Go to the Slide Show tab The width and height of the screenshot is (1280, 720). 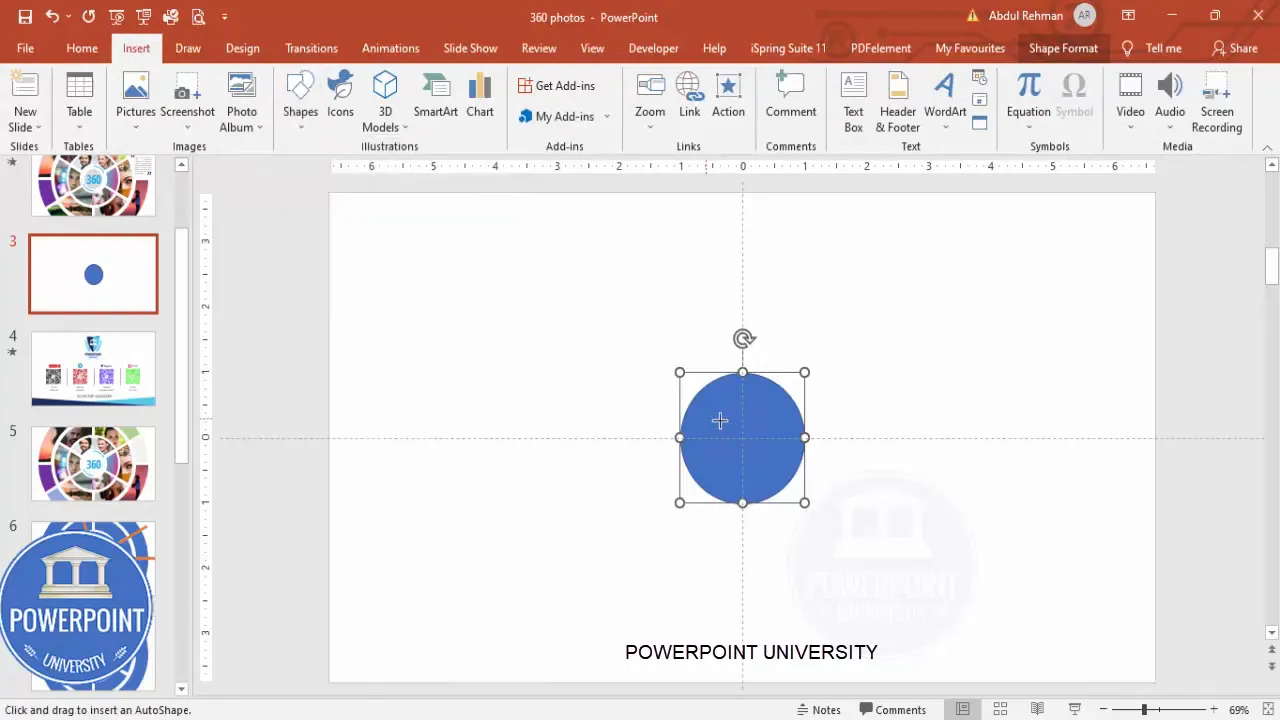point(470,48)
